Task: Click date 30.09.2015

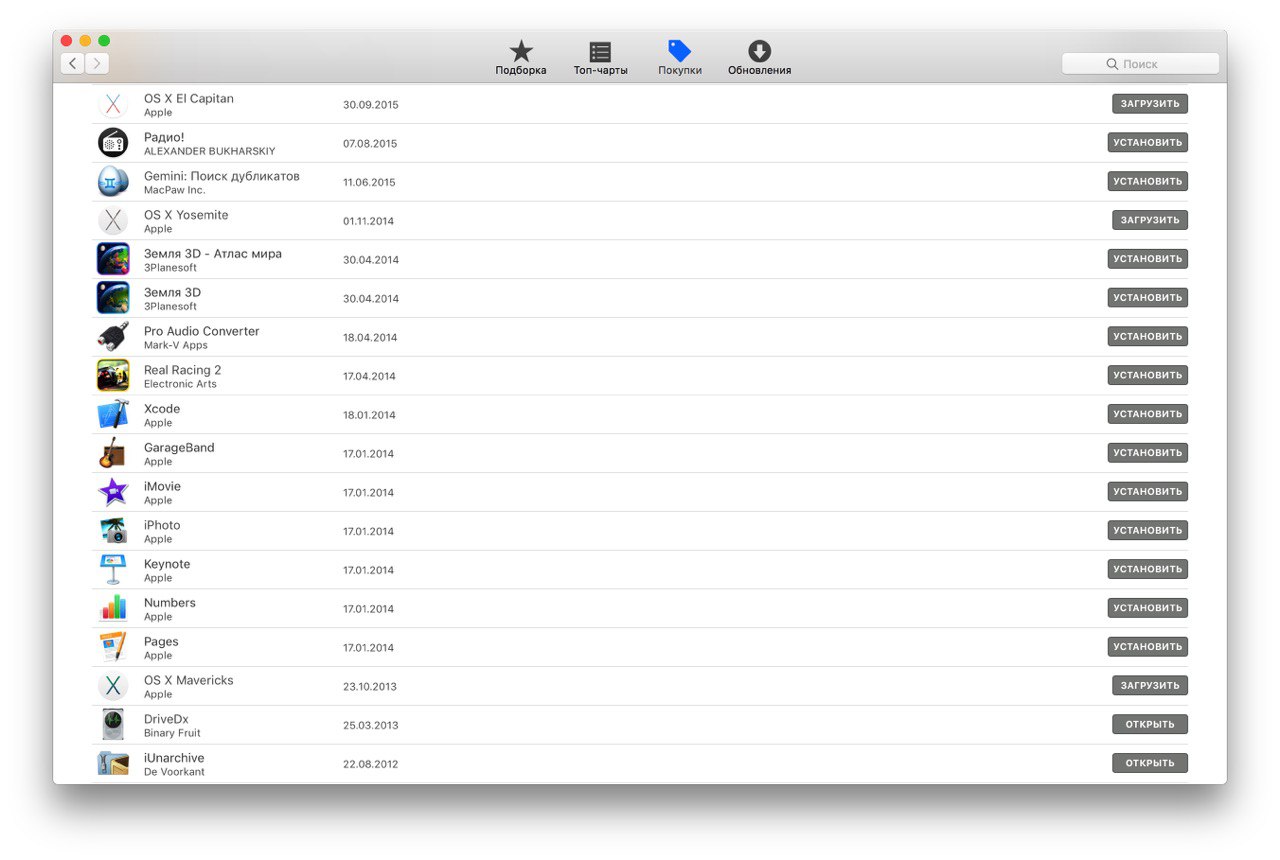Action: click(x=370, y=105)
